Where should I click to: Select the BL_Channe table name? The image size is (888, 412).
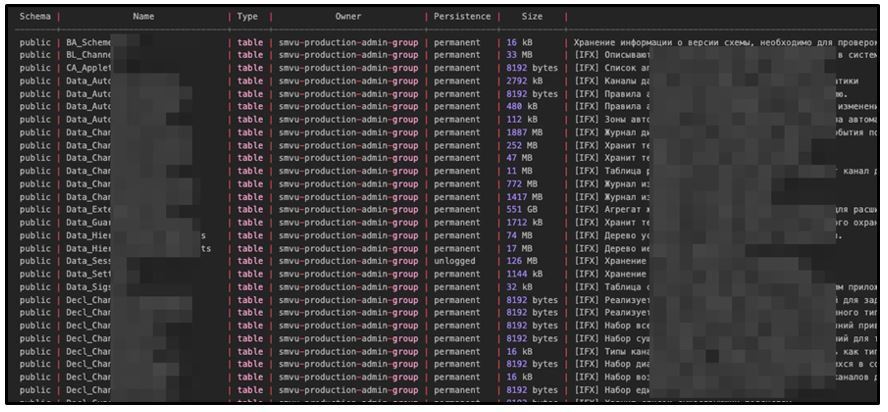click(89, 55)
